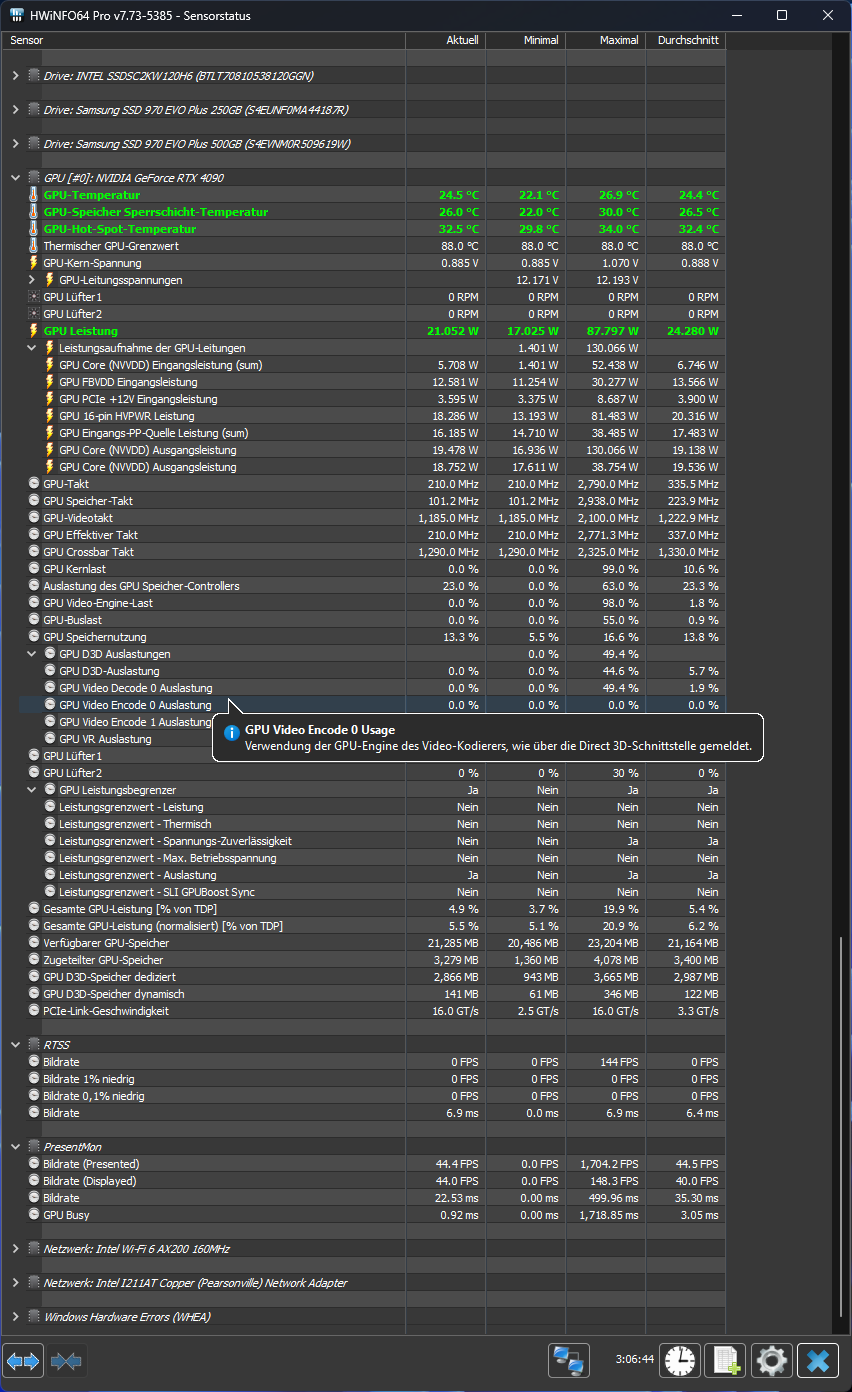Click circle icon beside GPU Busy
Screen dimensions: 852x1392
pos(34,1215)
